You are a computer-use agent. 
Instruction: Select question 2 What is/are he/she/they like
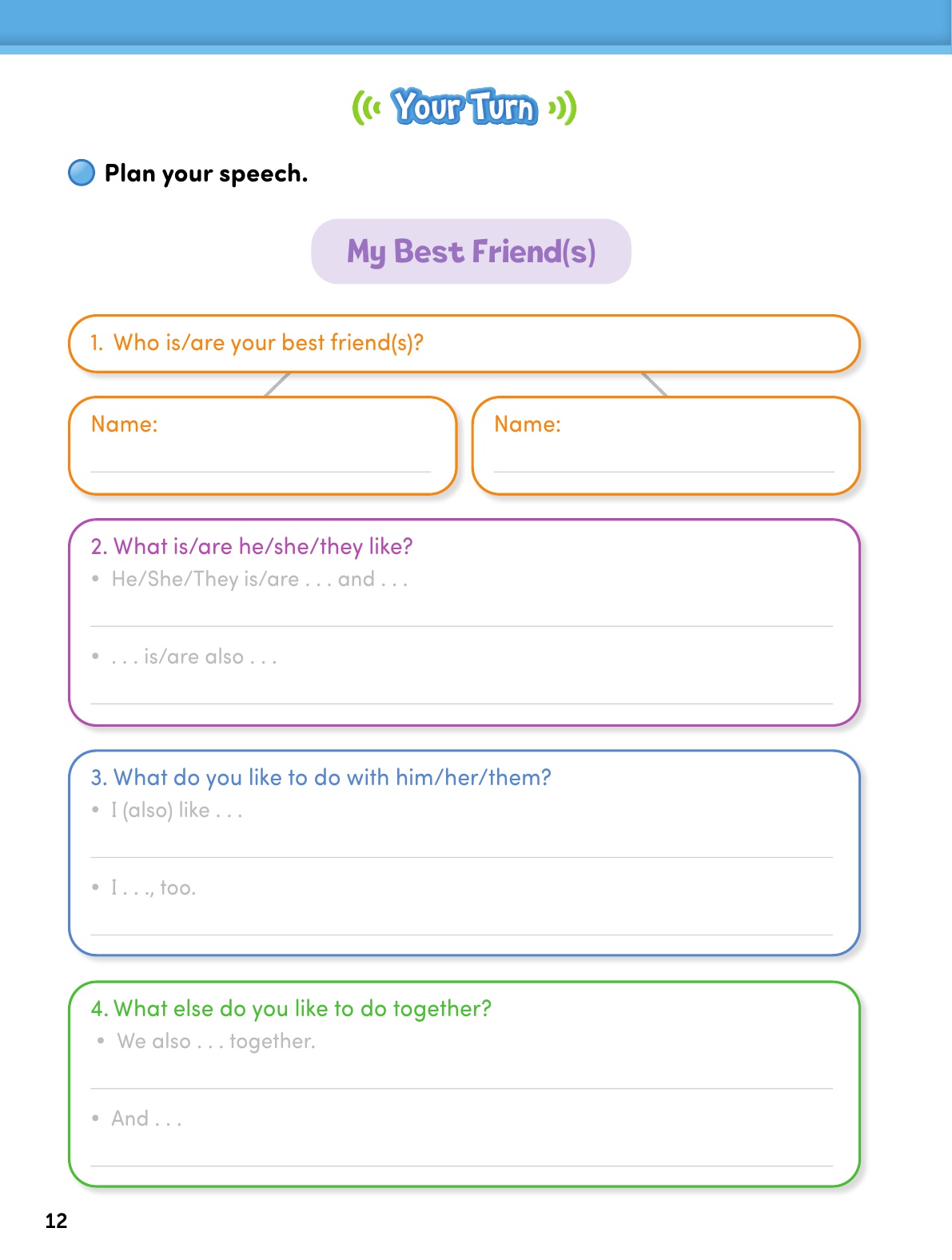pos(252,547)
